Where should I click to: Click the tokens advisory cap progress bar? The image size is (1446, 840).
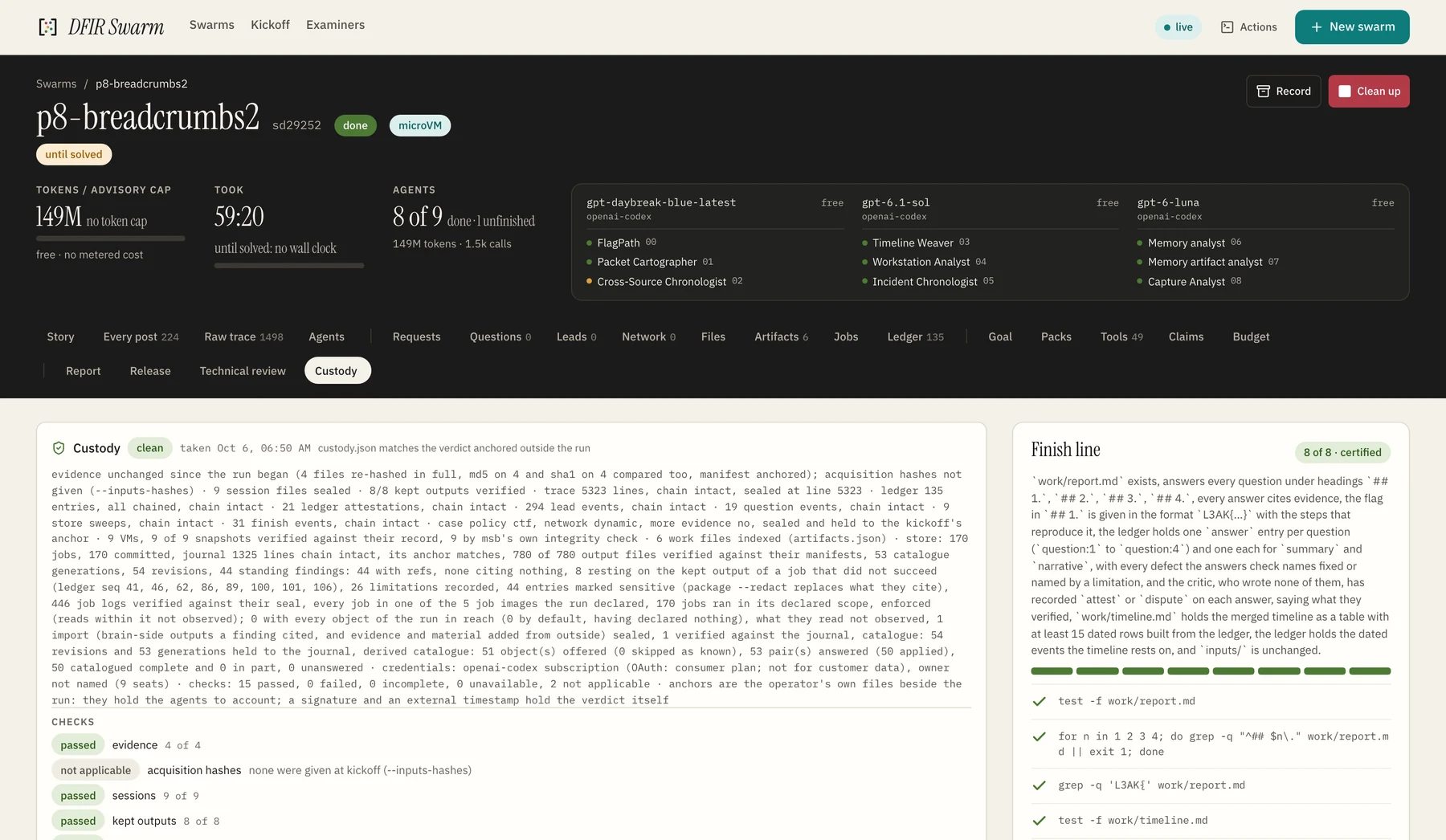coord(111,239)
